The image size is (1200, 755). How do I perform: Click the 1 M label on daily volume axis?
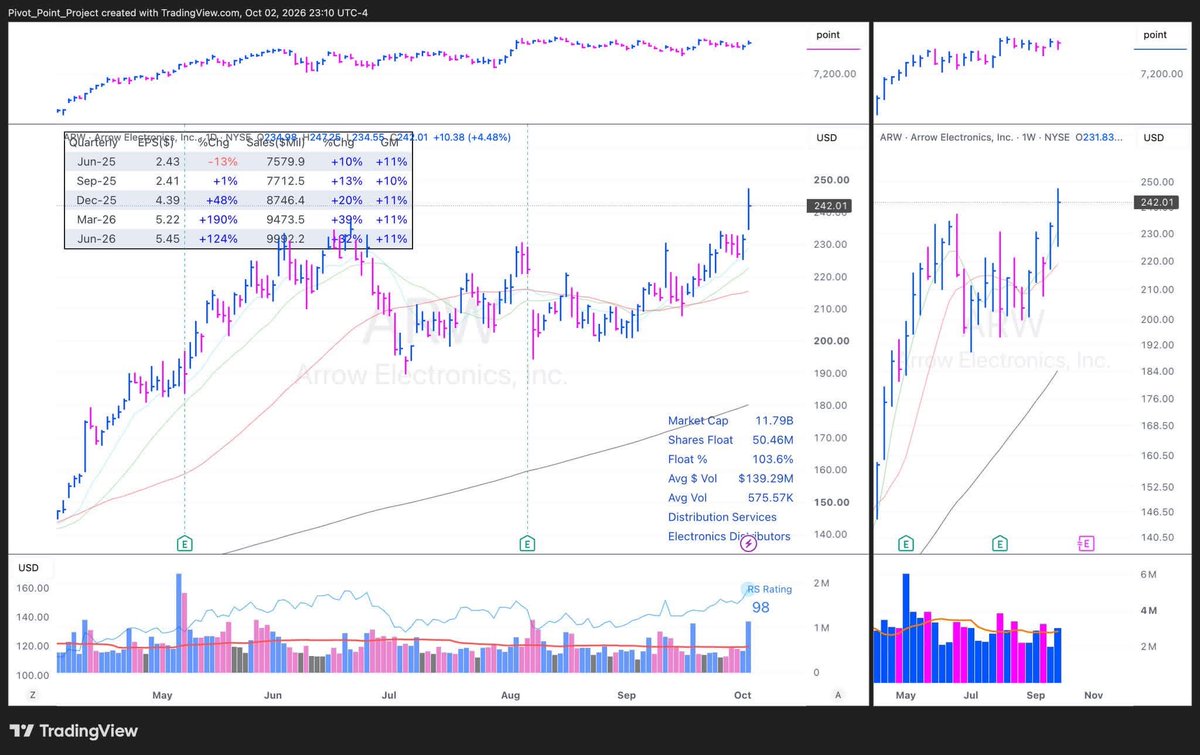click(822, 628)
